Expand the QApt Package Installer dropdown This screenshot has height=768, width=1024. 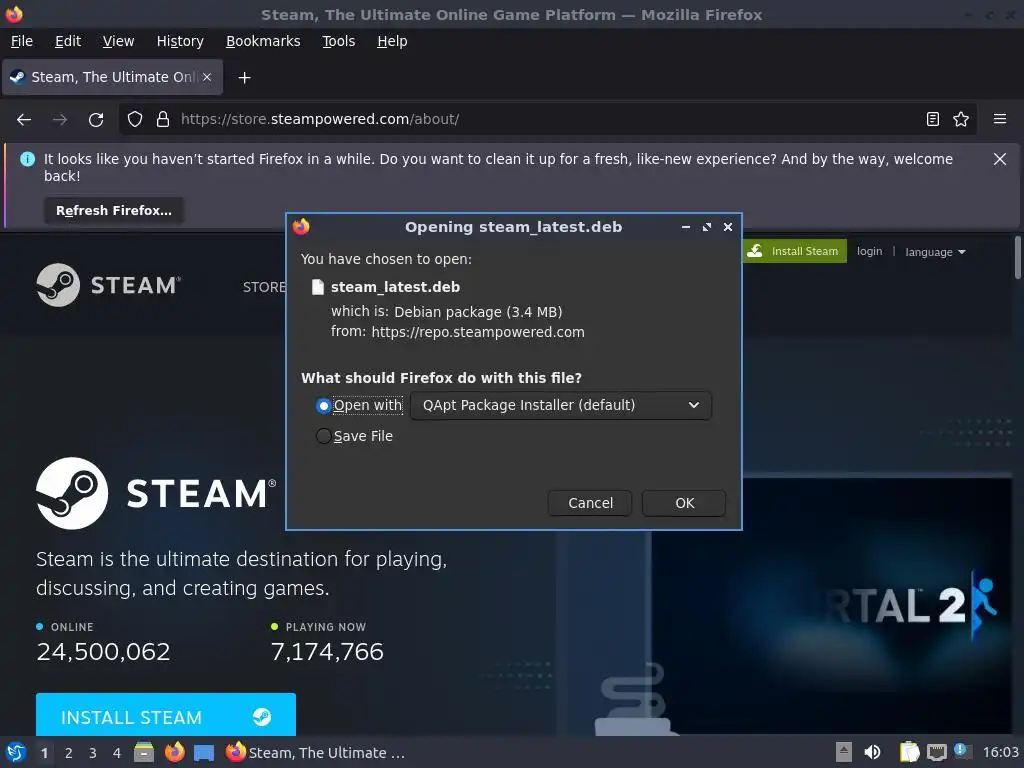(561, 406)
